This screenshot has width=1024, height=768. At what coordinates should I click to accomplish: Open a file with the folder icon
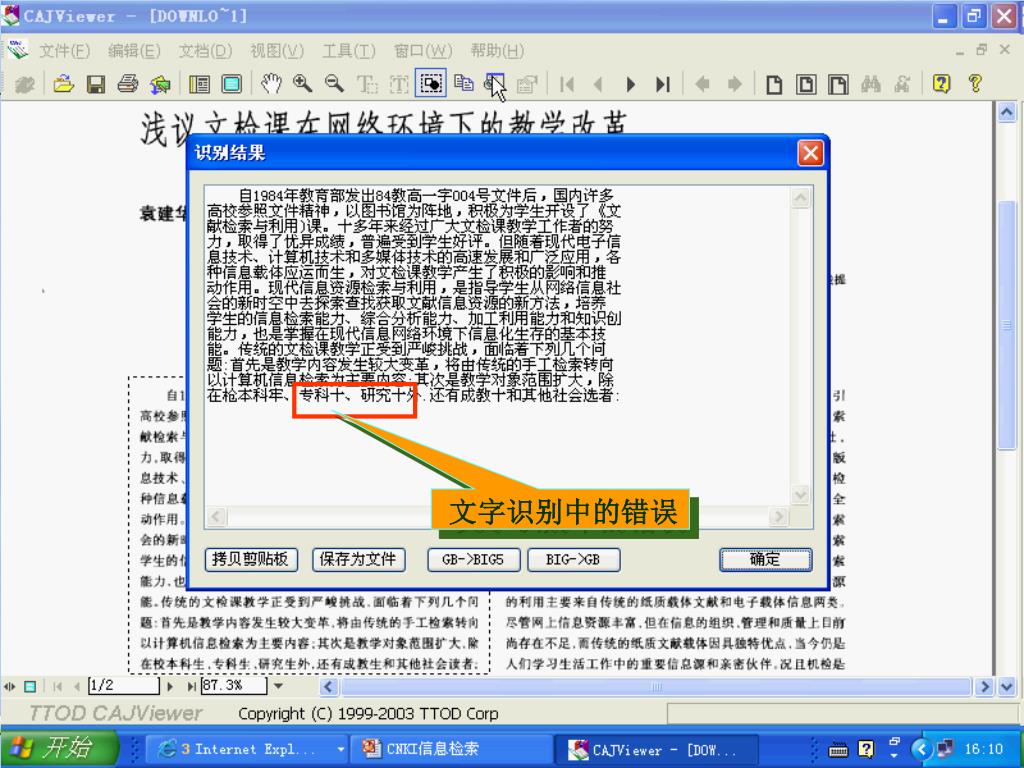click(x=63, y=84)
